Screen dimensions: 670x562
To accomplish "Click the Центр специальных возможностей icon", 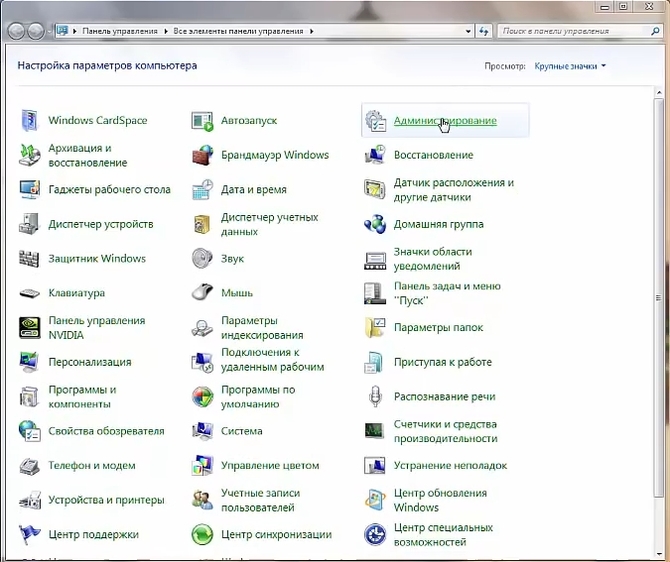I will coord(375,535).
